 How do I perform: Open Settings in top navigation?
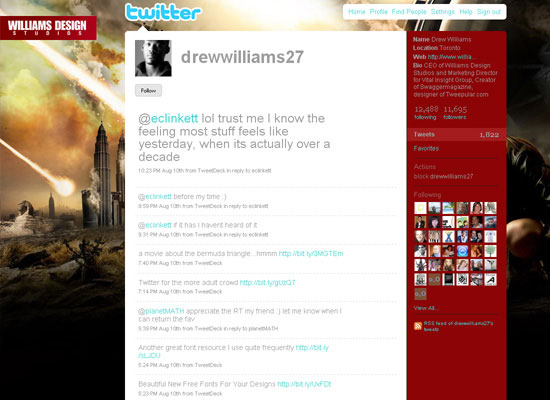[443, 12]
